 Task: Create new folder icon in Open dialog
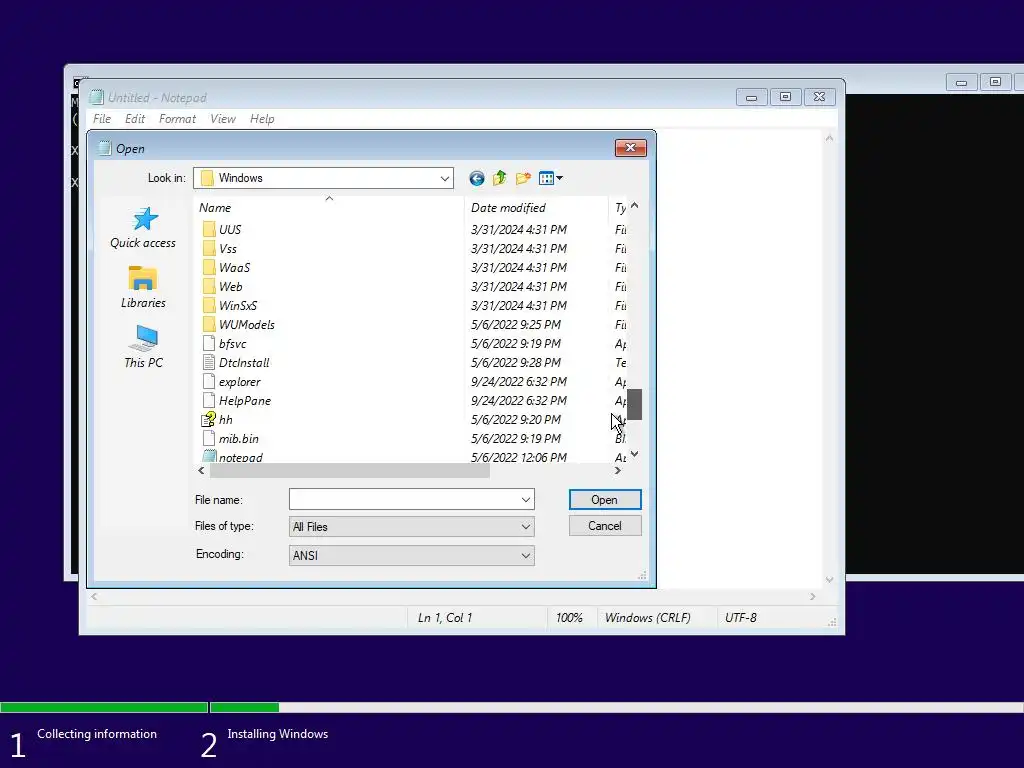coord(523,178)
